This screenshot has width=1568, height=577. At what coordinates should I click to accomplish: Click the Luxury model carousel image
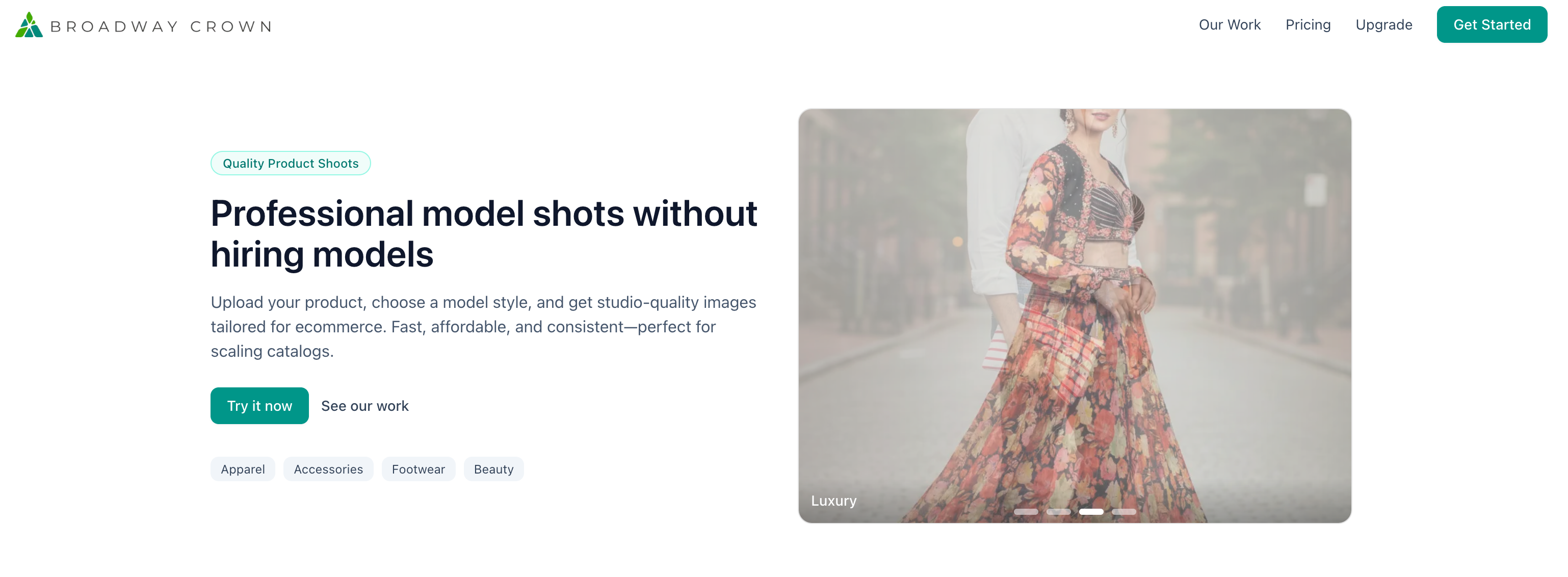point(1075,316)
